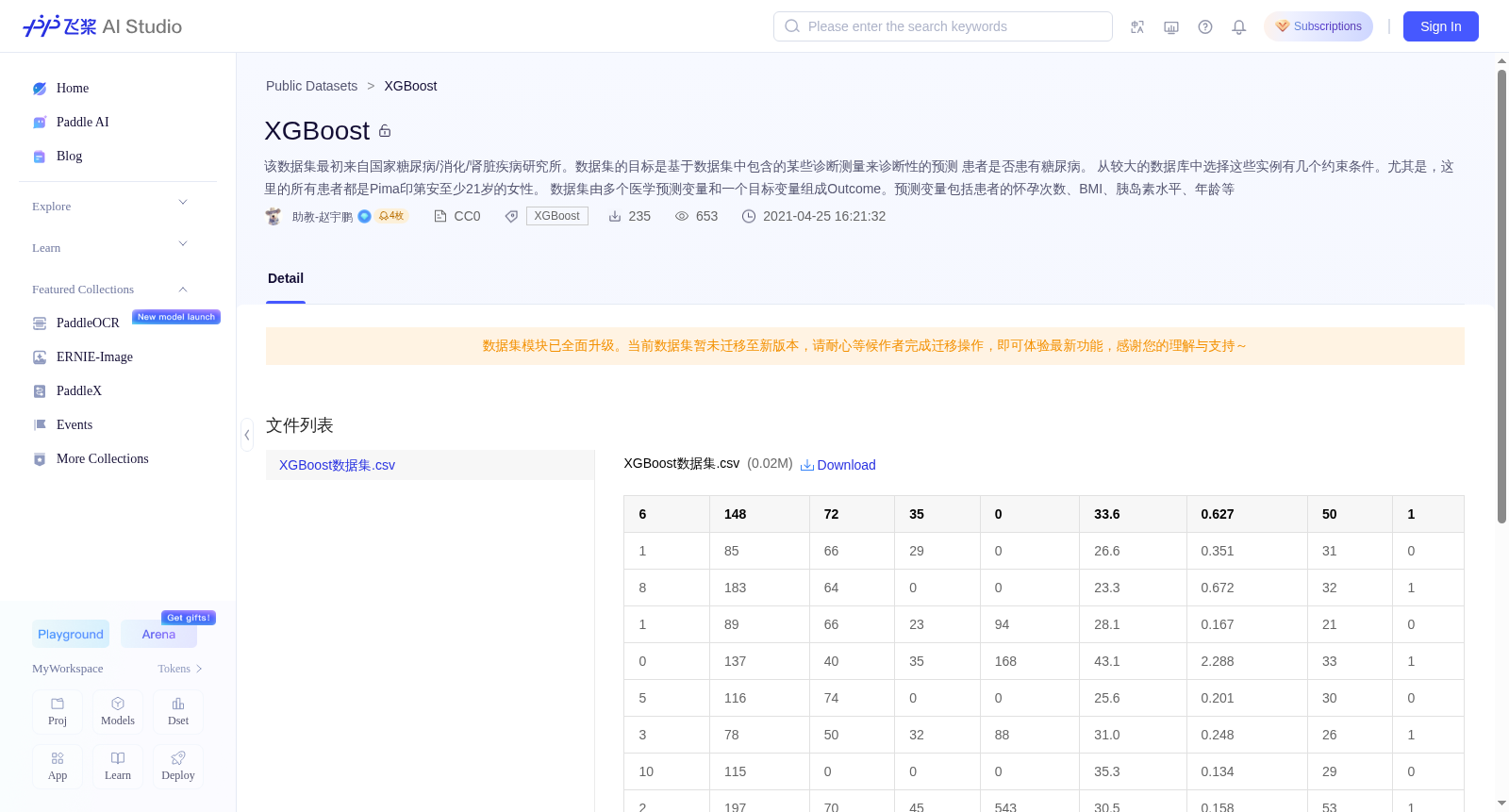The height and width of the screenshot is (812, 1509).
Task: Click table cell 183
Action: pyautogui.click(x=759, y=588)
